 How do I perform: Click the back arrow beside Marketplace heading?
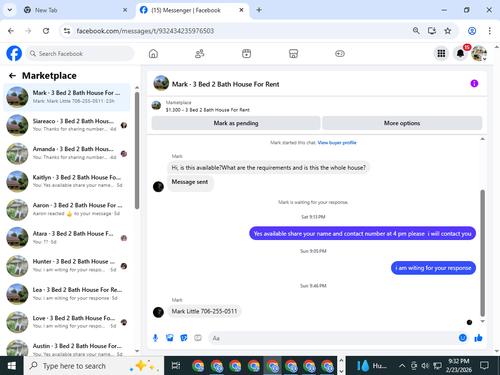12,76
